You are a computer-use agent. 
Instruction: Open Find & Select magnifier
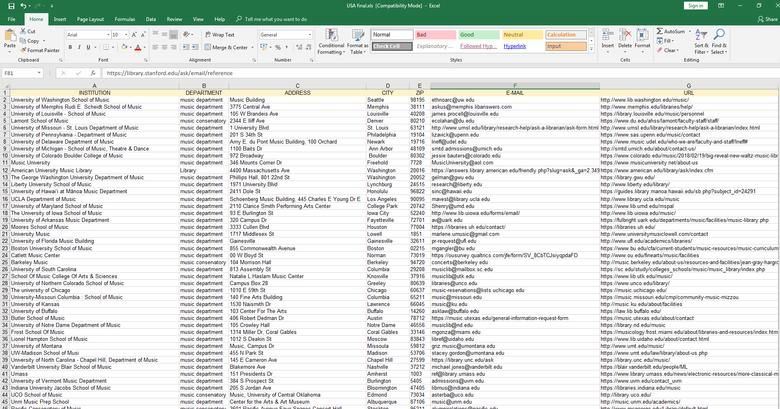pos(719,42)
